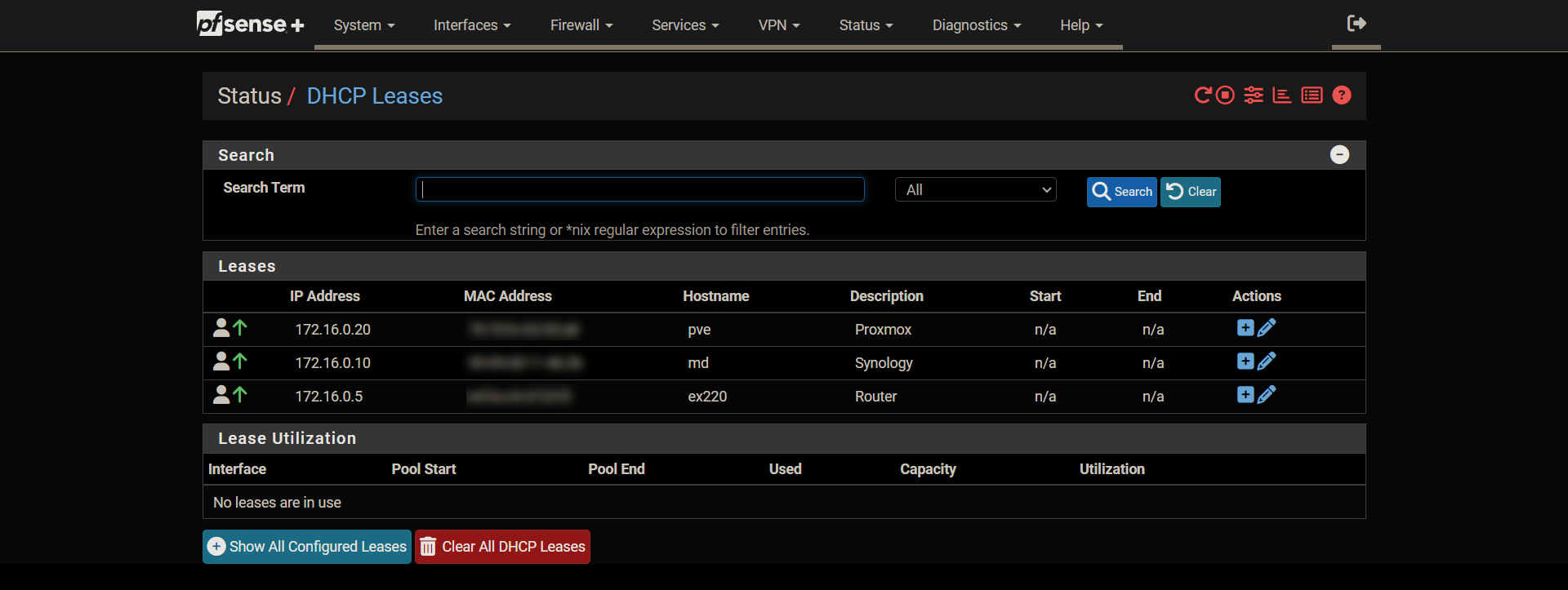Click the Pool Start column header
This screenshot has width=1568, height=590.
[424, 469]
